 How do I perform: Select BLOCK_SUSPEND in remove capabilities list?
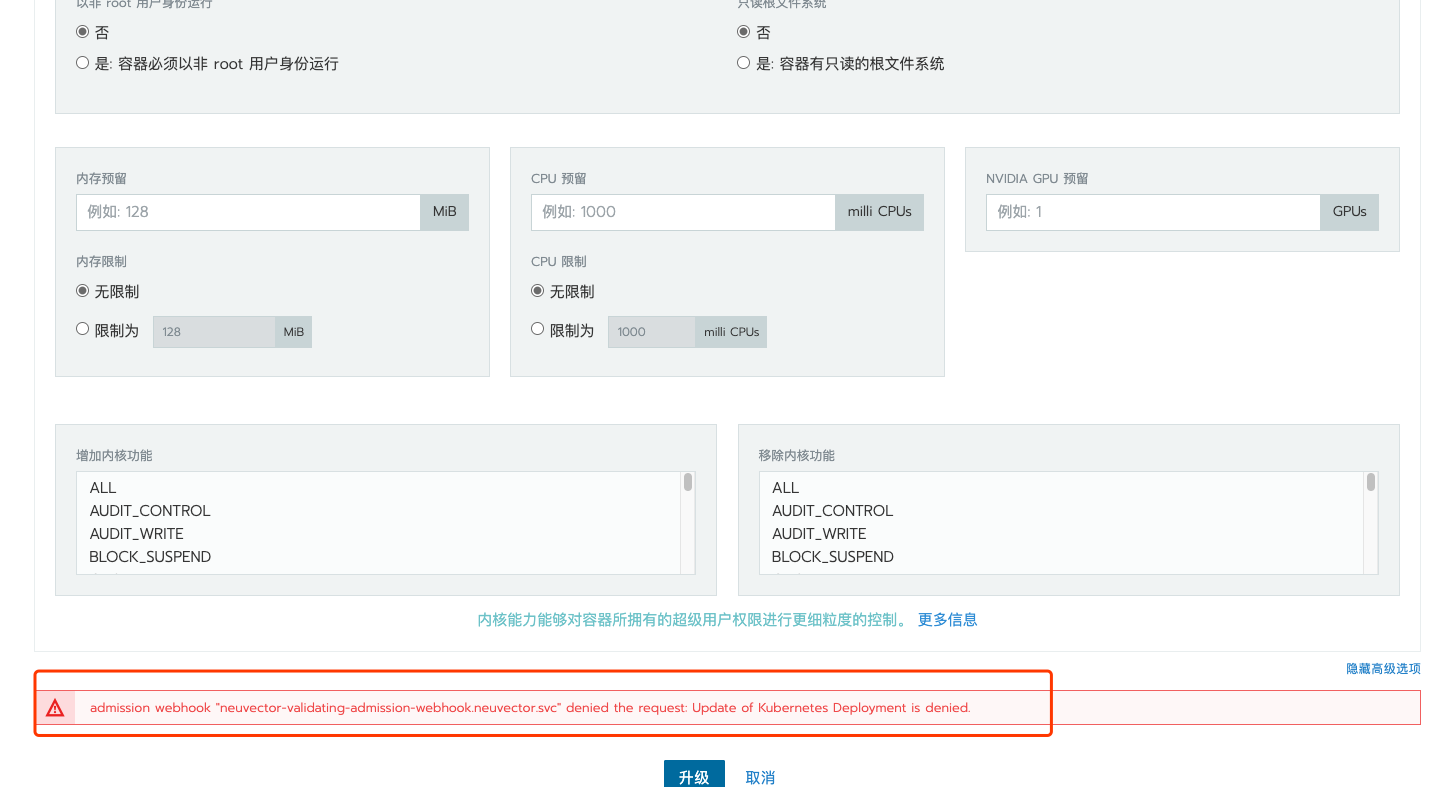(x=832, y=557)
